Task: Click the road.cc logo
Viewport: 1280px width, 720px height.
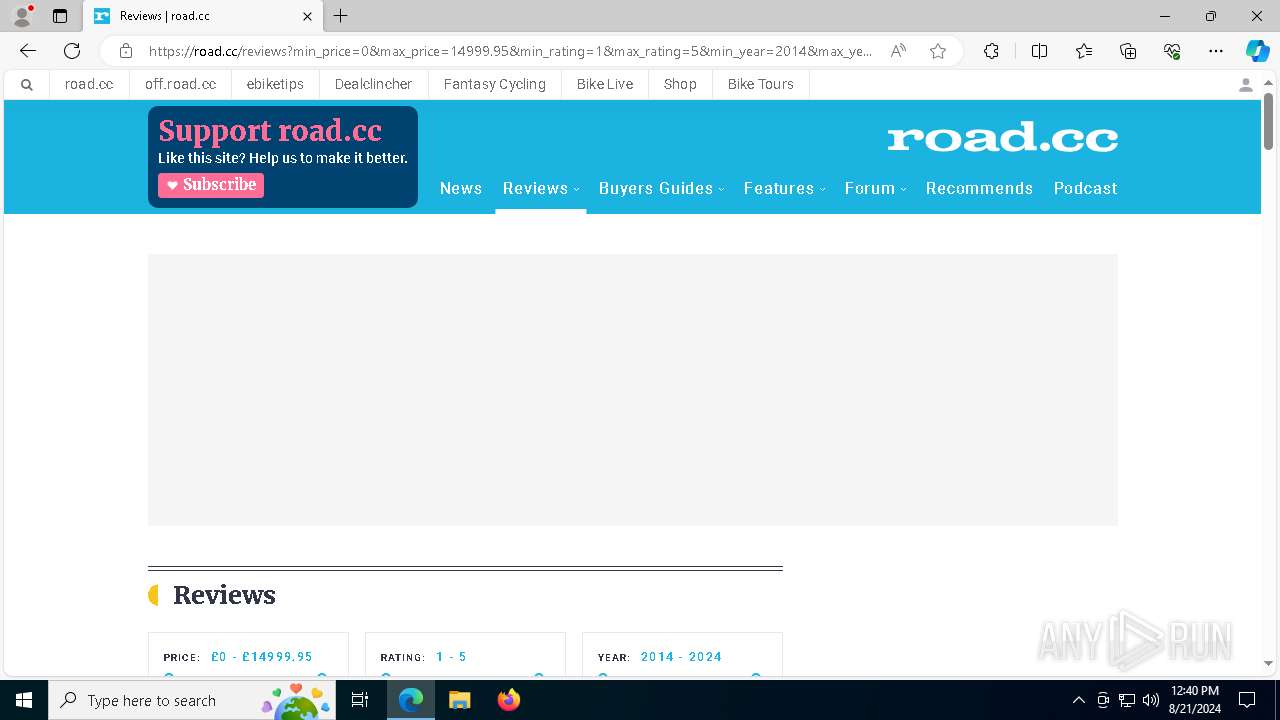Action: click(x=1002, y=137)
